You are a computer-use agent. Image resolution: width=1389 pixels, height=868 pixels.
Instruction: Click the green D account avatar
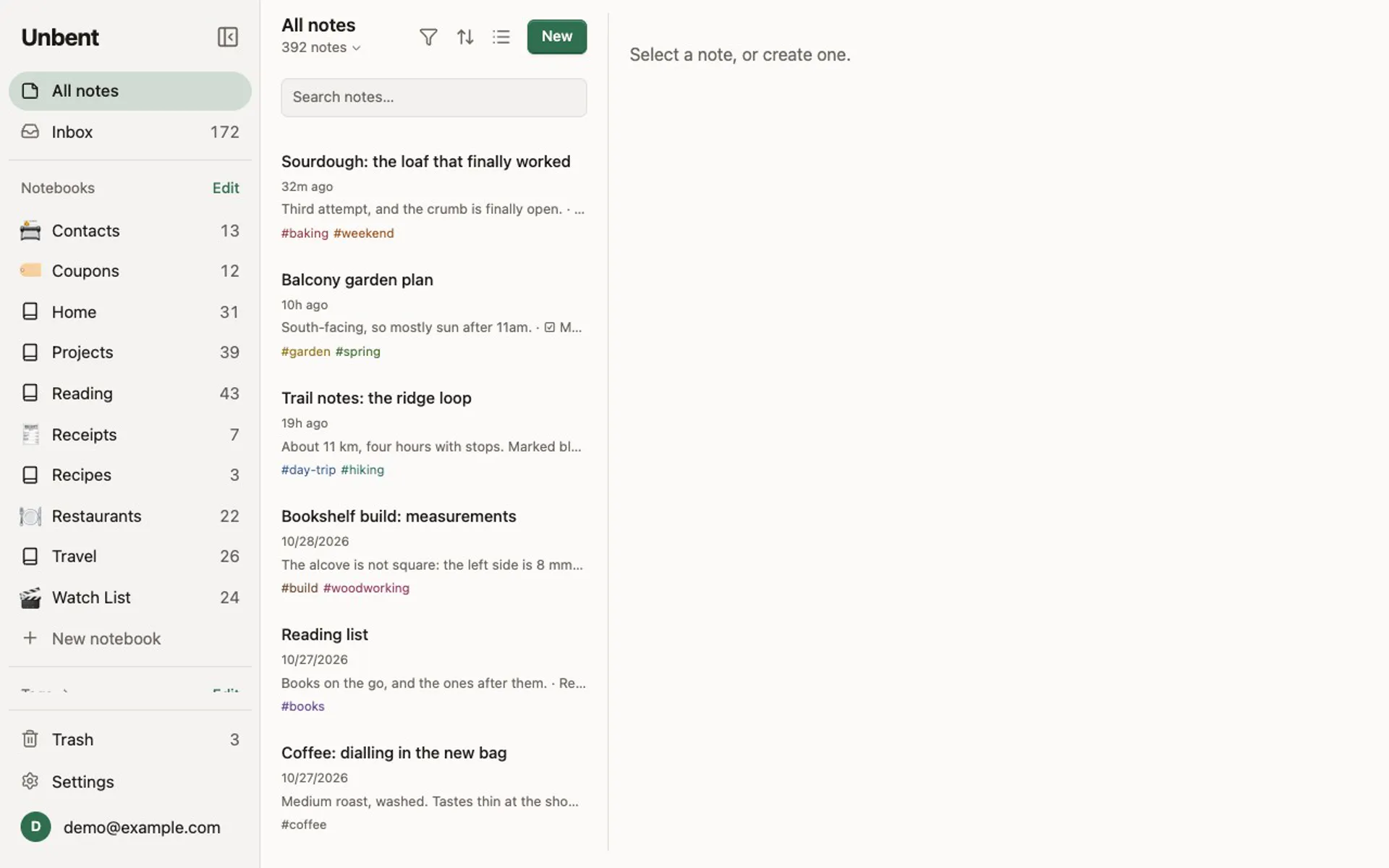tap(35, 827)
